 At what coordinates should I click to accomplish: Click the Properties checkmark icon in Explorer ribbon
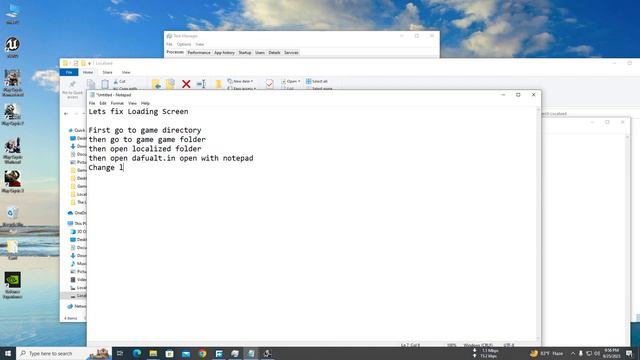coord(269,84)
